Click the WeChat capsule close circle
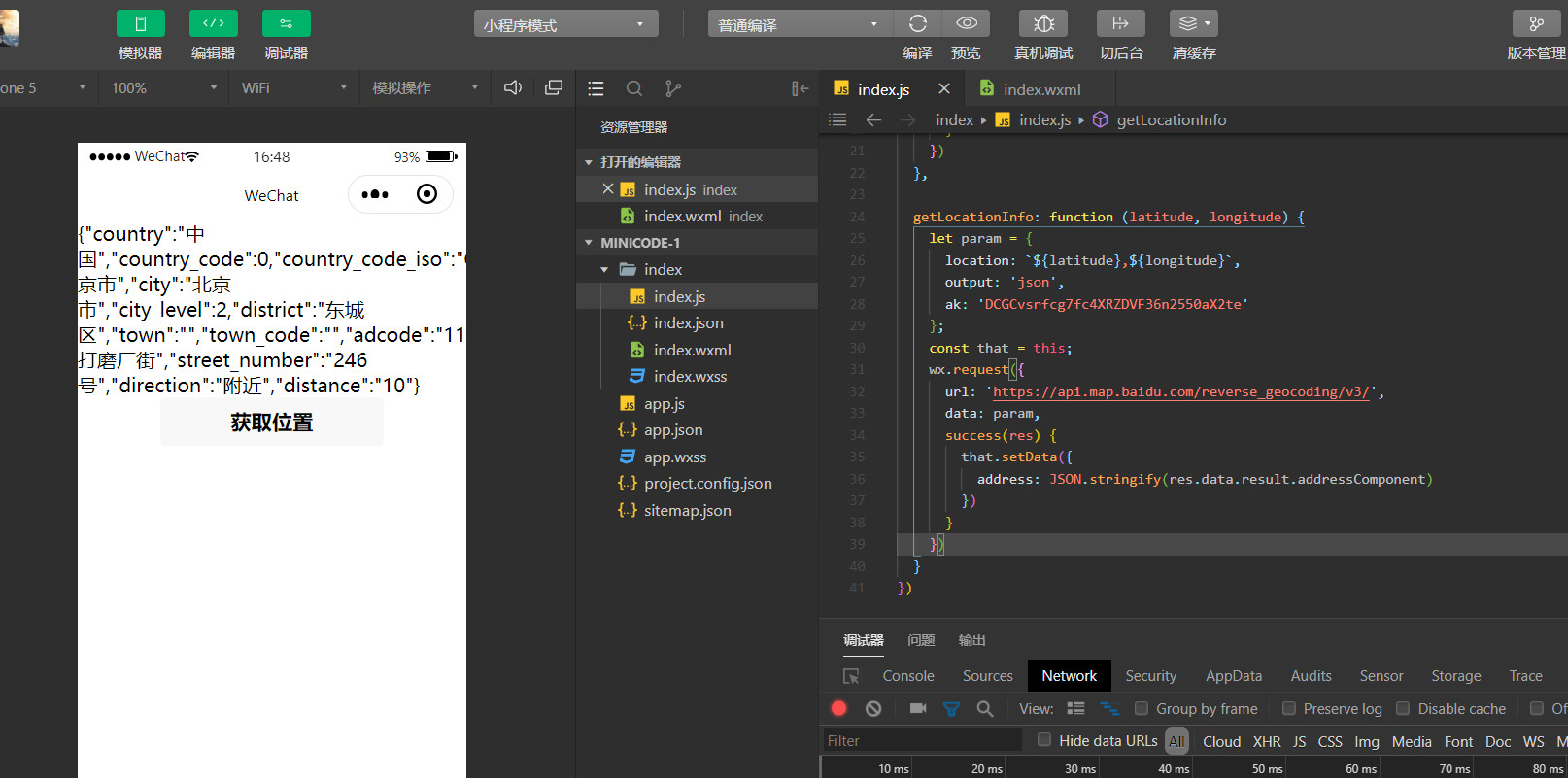The height and width of the screenshot is (778, 1568). point(426,194)
